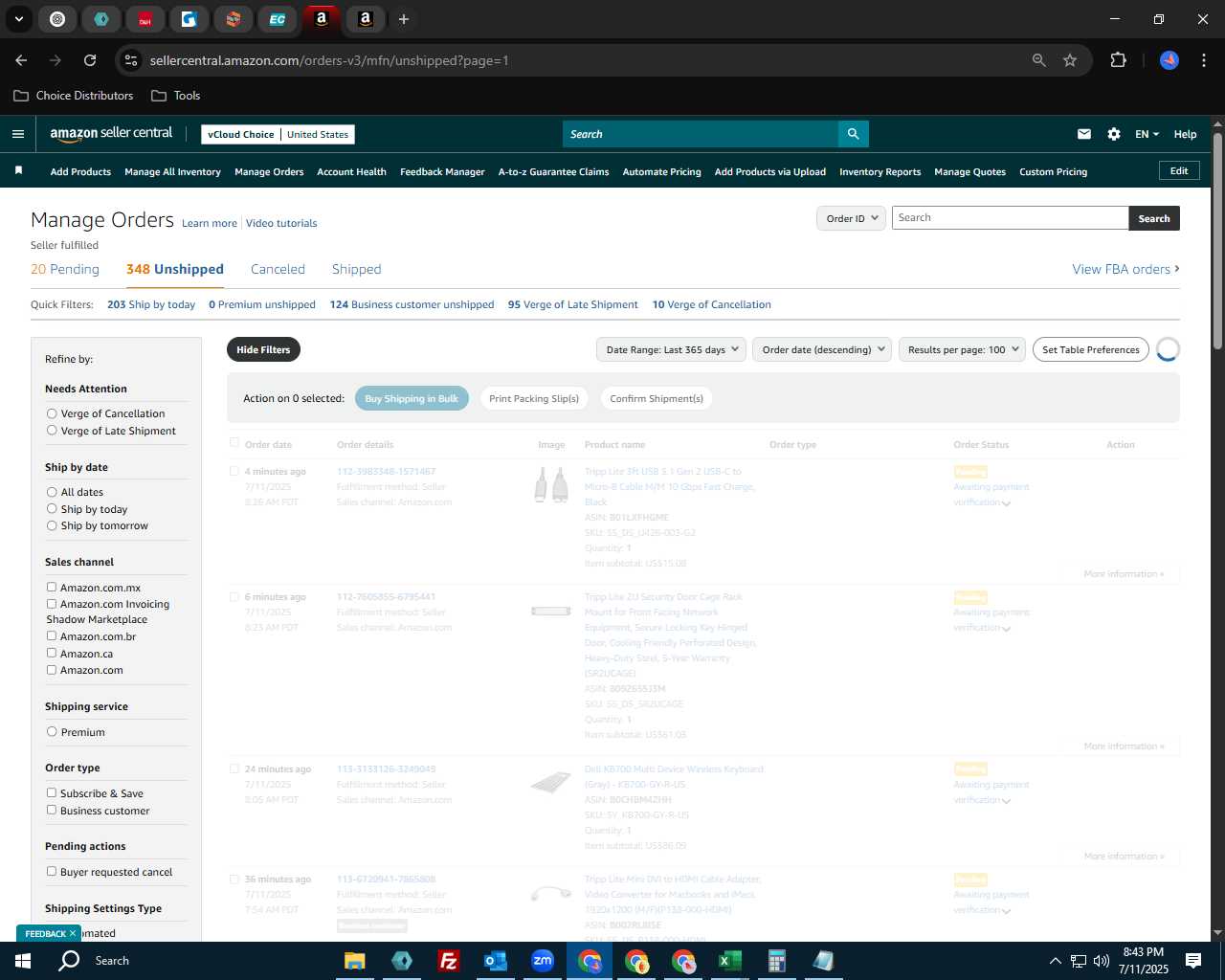1225x980 pixels.
Task: Select Verge of Late Shipment radio filter
Action: pyautogui.click(x=52, y=431)
